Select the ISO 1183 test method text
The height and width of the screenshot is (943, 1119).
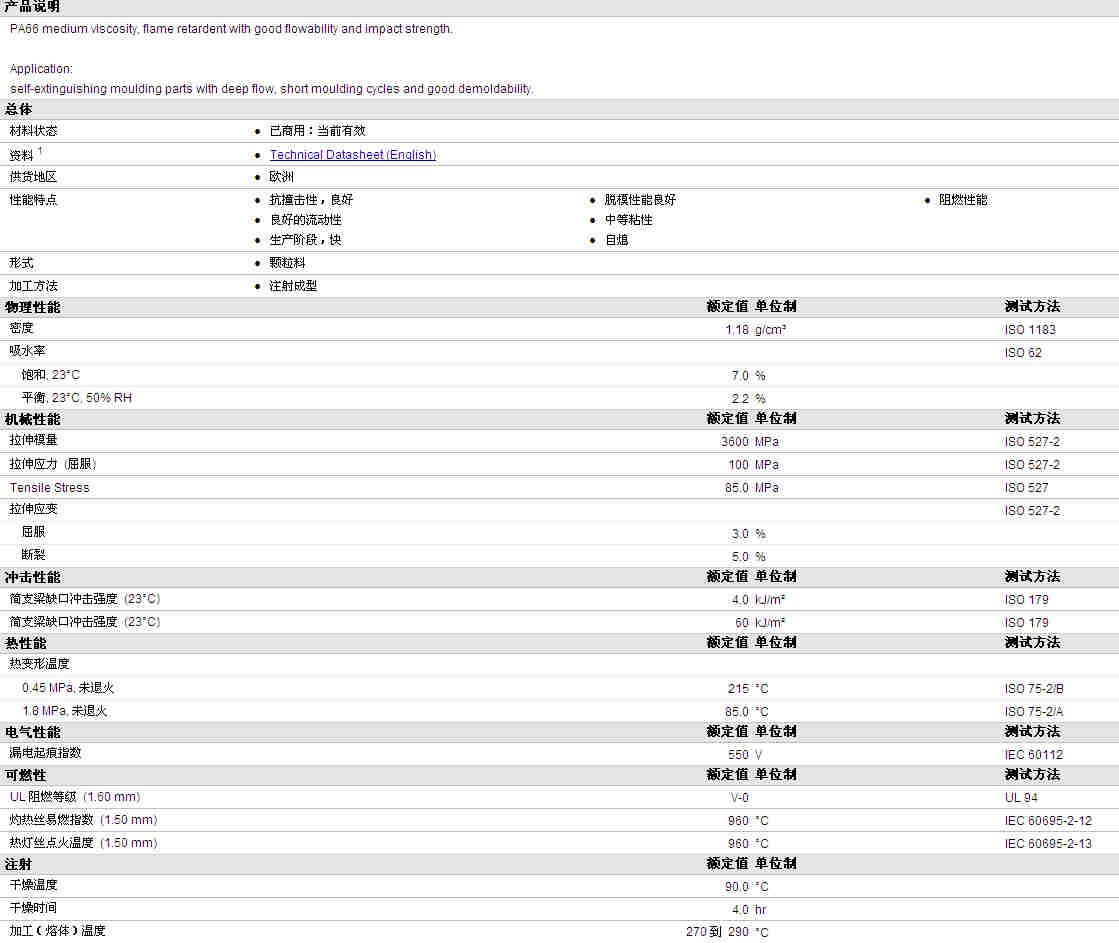click(x=1030, y=330)
